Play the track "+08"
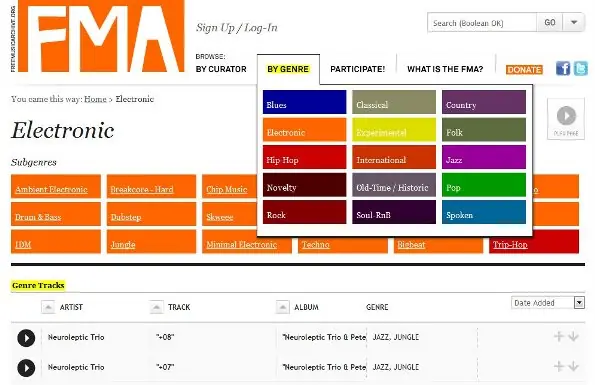This screenshot has width=595, height=385. tap(26, 338)
